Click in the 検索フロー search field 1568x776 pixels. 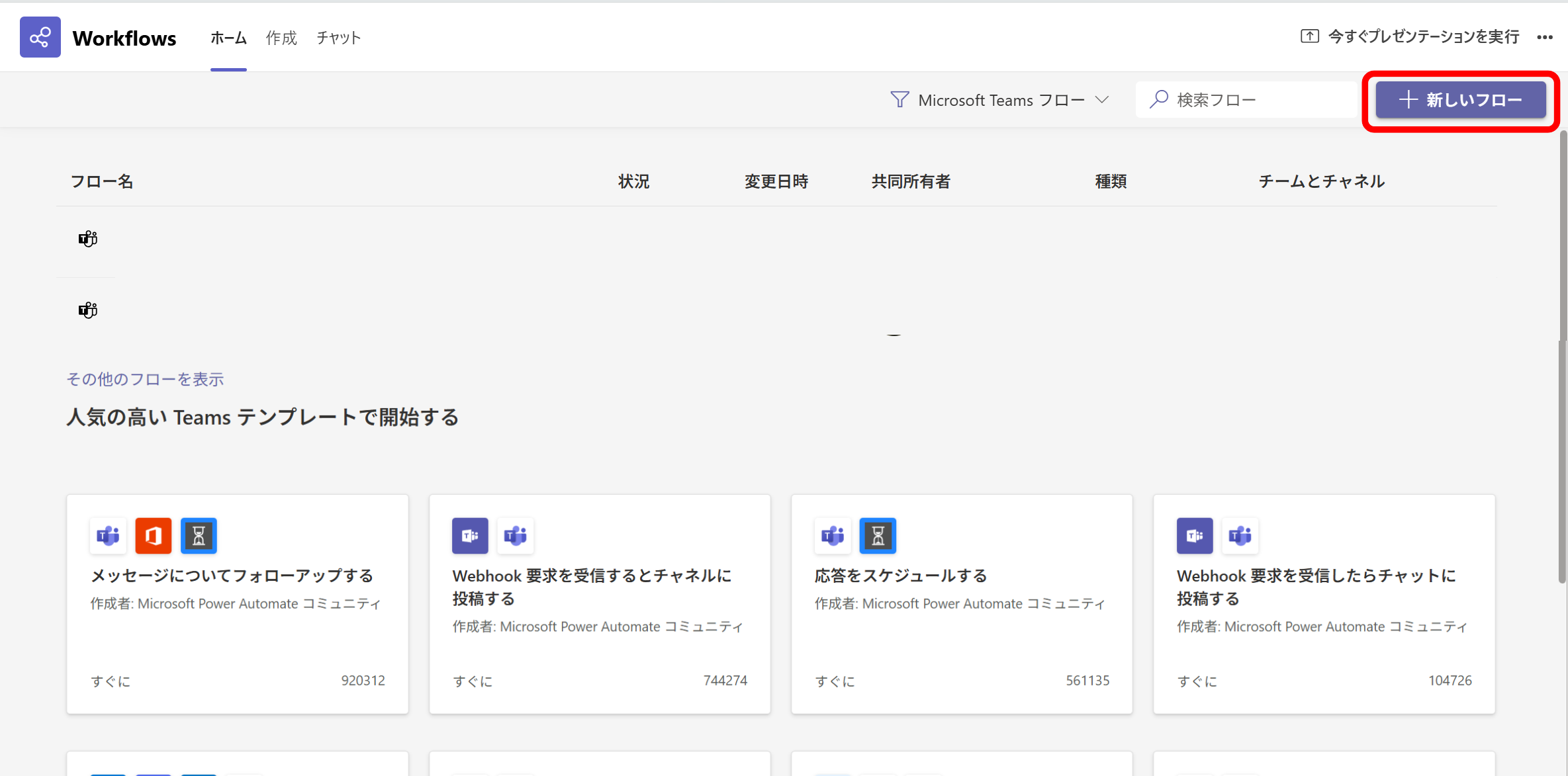pyautogui.click(x=1247, y=99)
